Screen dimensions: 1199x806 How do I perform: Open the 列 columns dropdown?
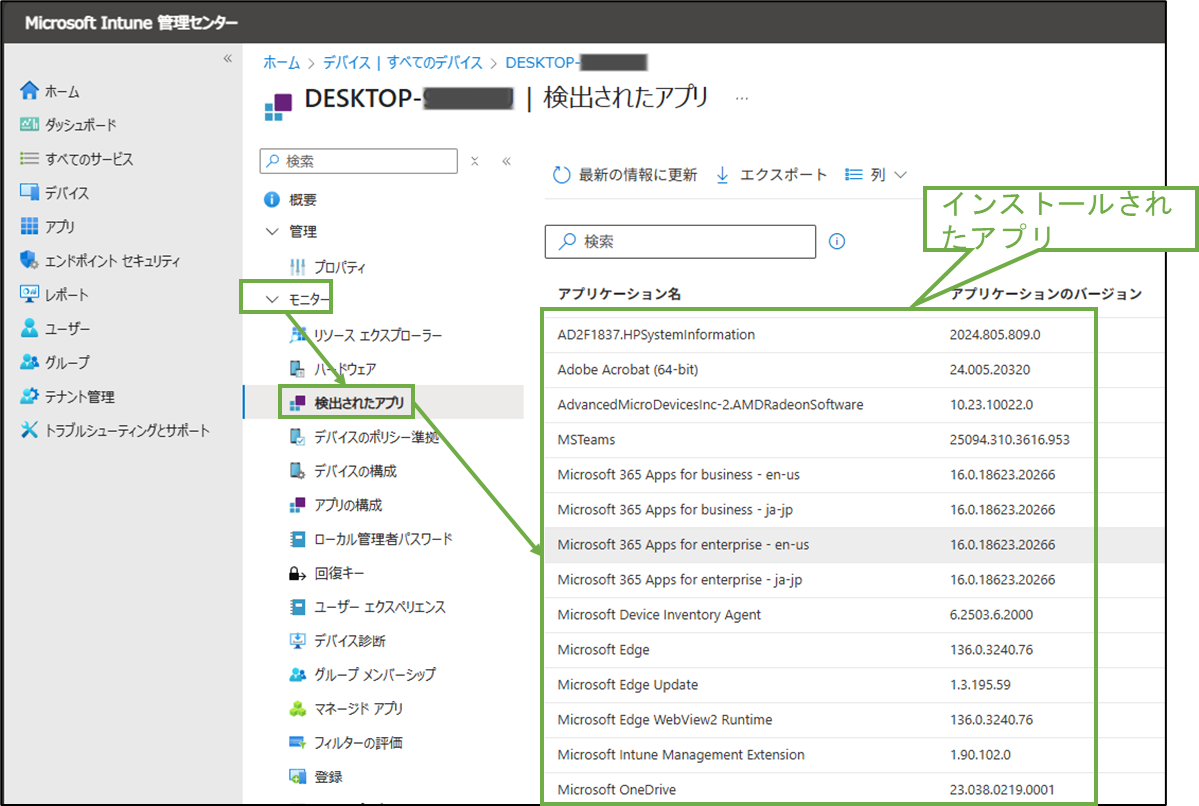tap(876, 174)
